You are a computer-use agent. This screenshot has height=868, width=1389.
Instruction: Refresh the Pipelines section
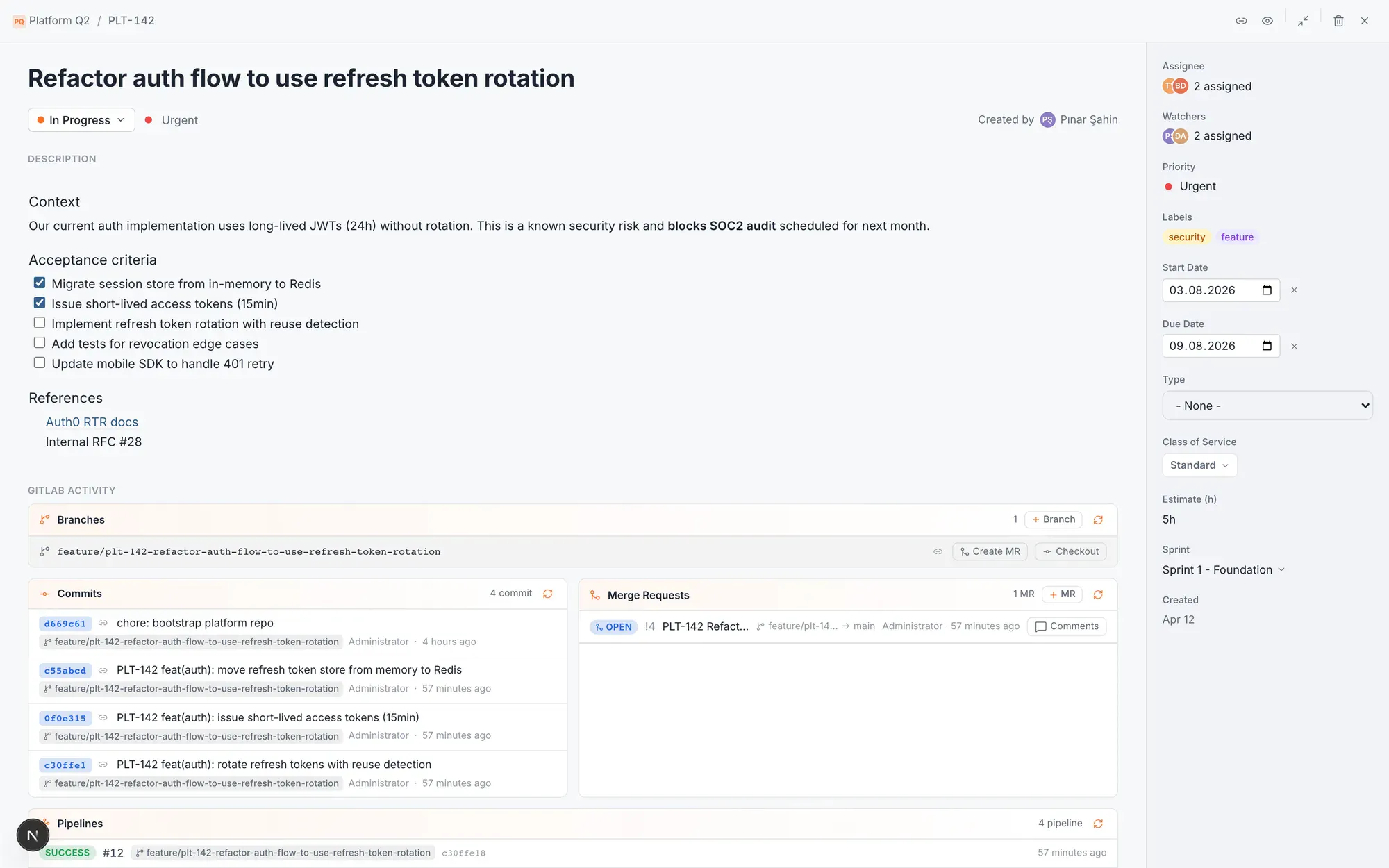1098,824
